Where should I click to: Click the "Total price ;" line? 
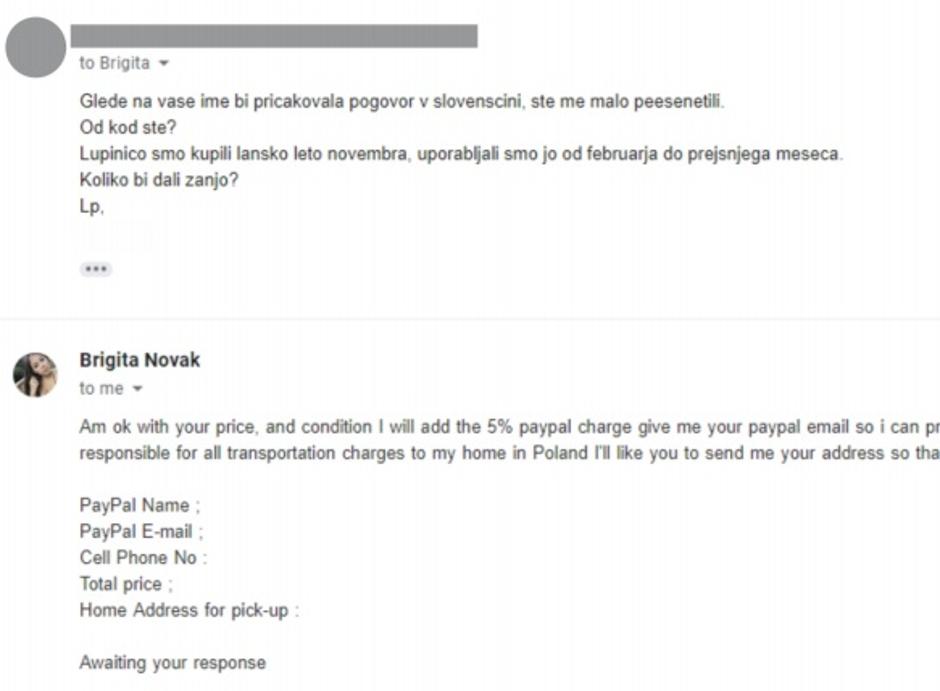click(x=126, y=583)
